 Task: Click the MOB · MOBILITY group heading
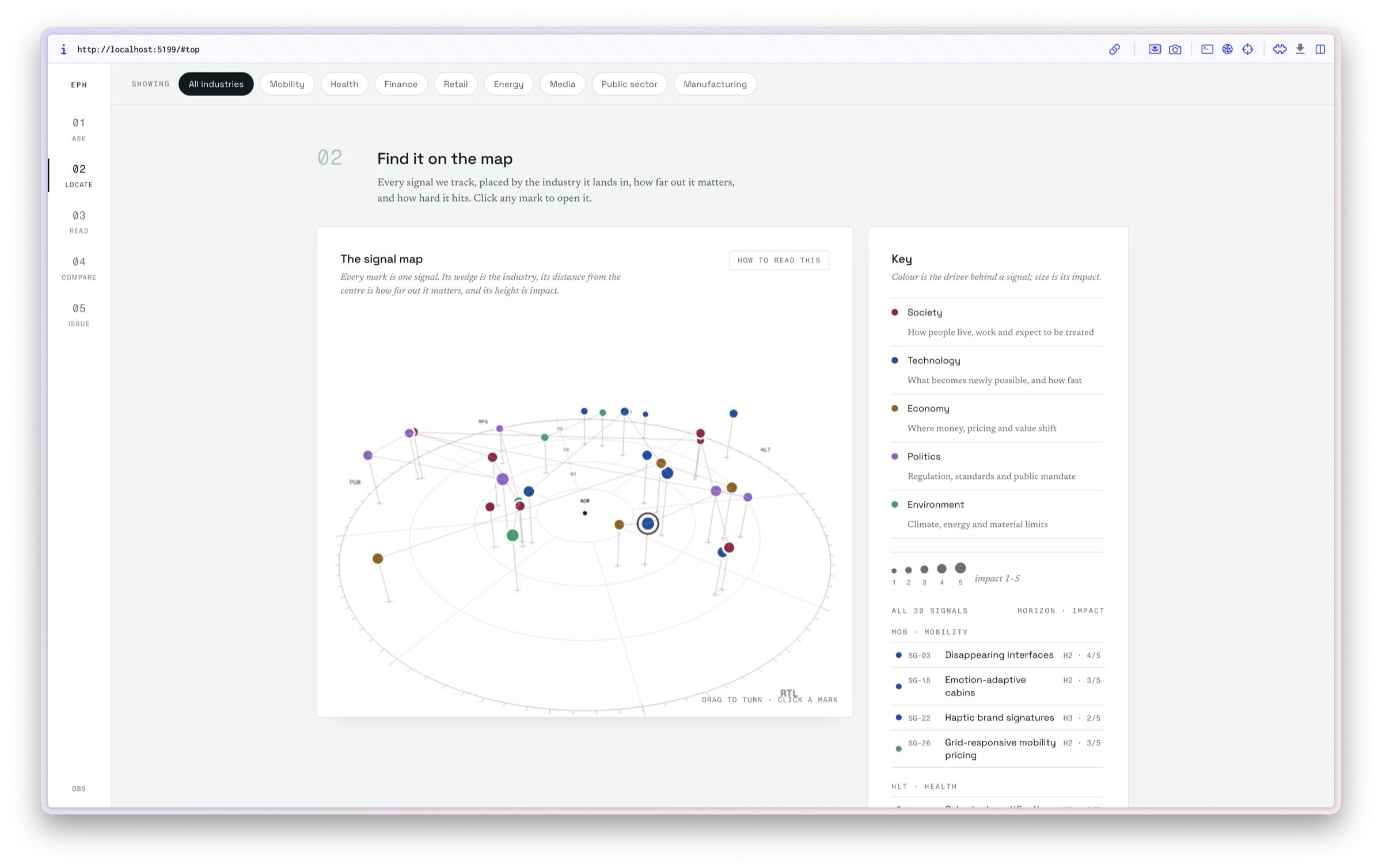tap(929, 632)
